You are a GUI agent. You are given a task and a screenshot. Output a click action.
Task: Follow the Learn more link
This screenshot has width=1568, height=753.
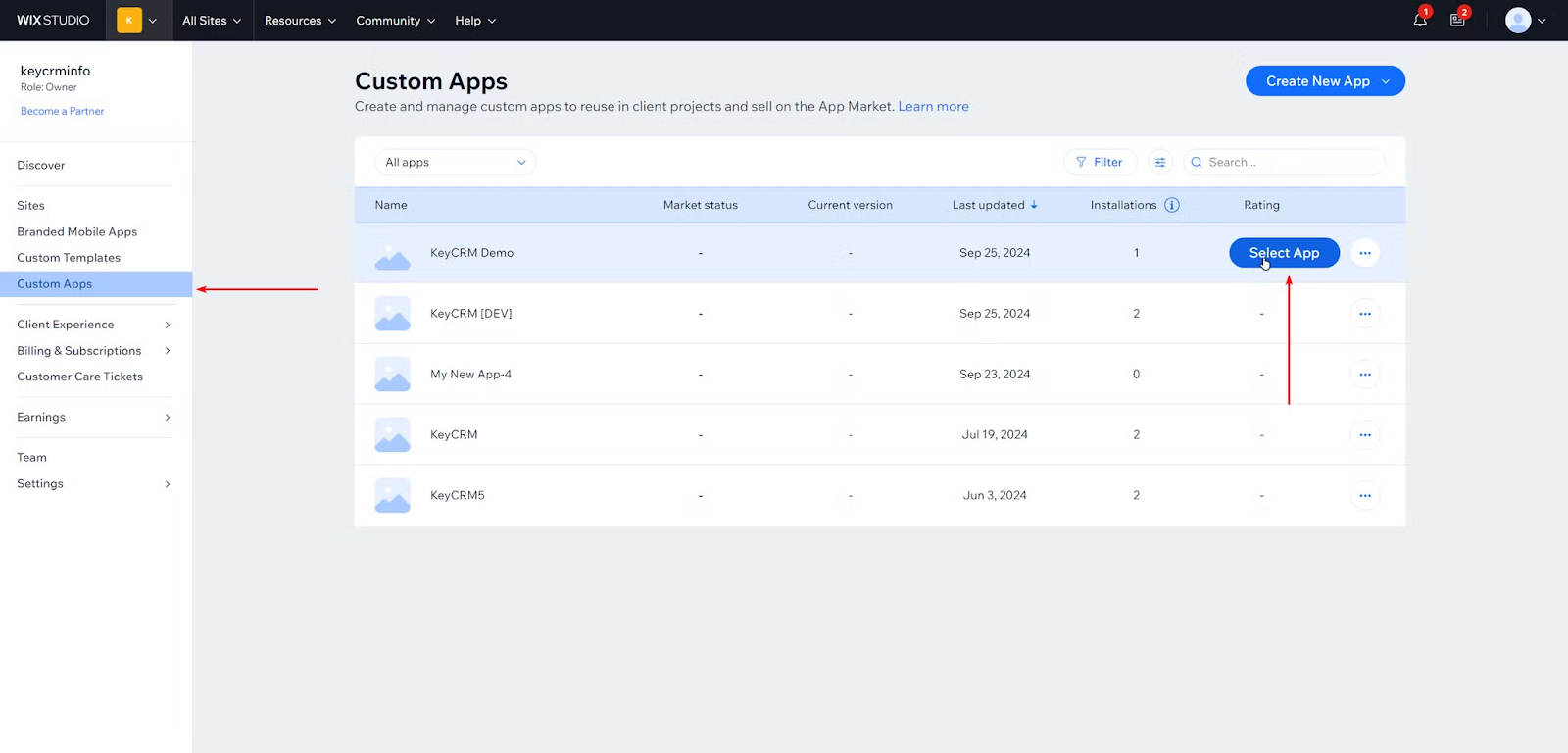933,107
